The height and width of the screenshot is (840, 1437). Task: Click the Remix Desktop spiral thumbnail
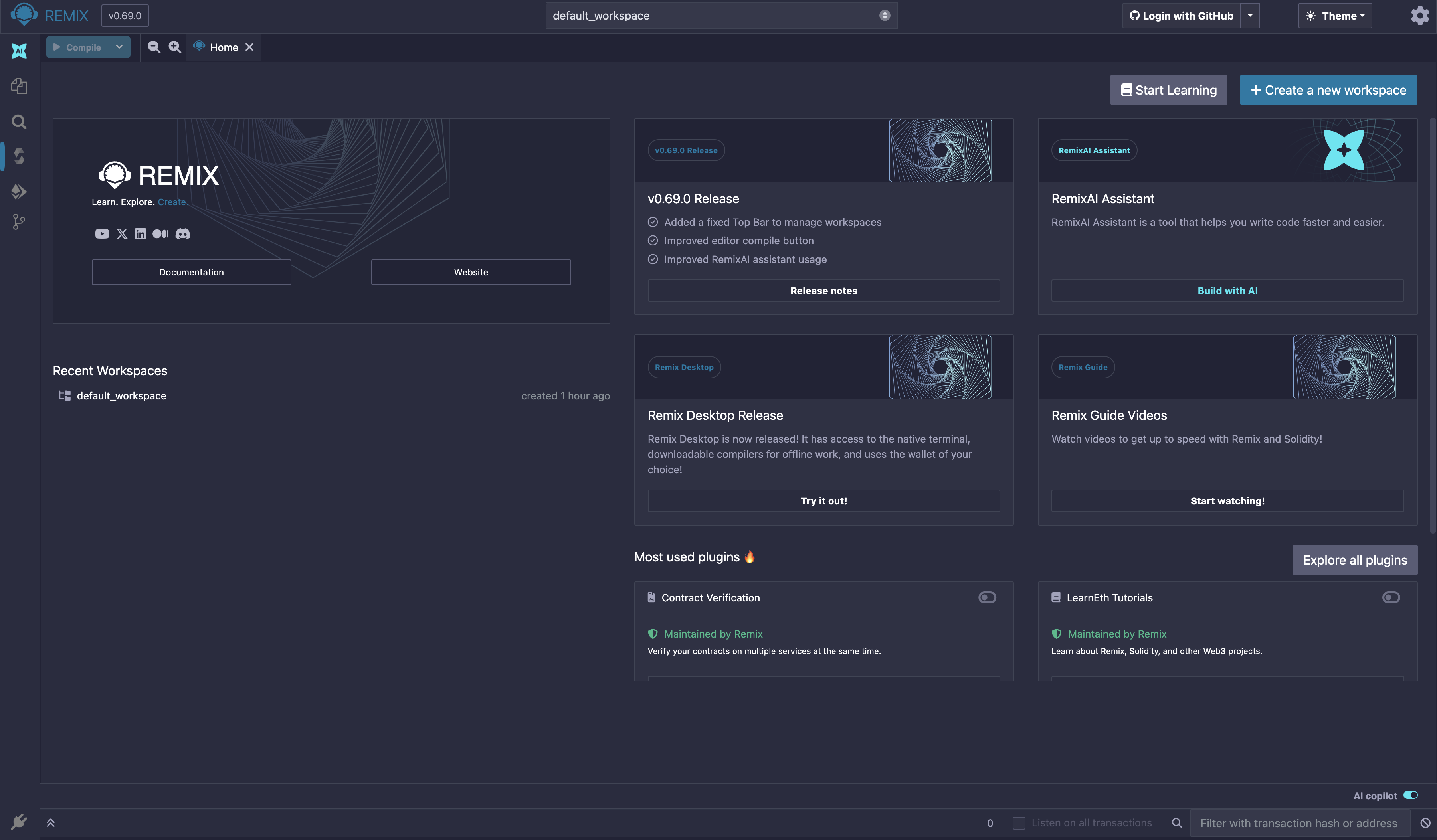(940, 366)
